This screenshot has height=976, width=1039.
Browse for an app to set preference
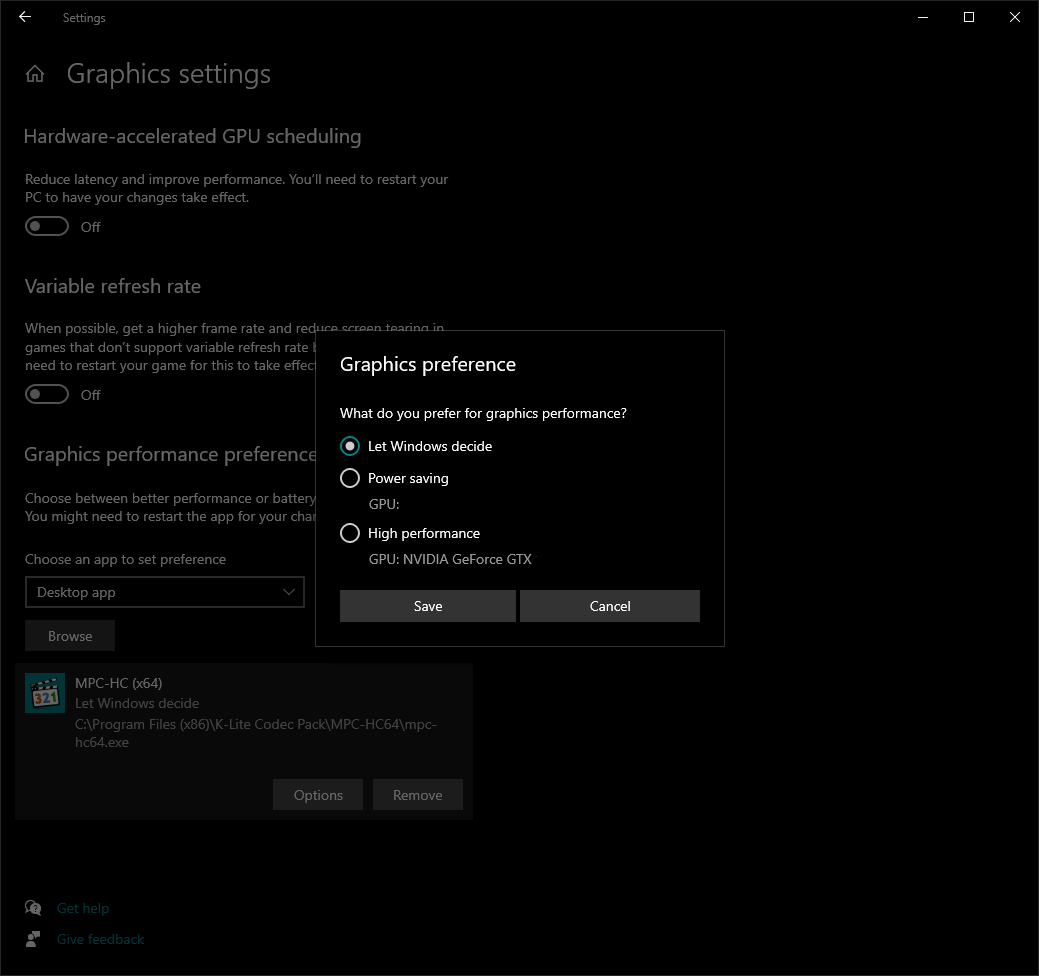tap(69, 635)
